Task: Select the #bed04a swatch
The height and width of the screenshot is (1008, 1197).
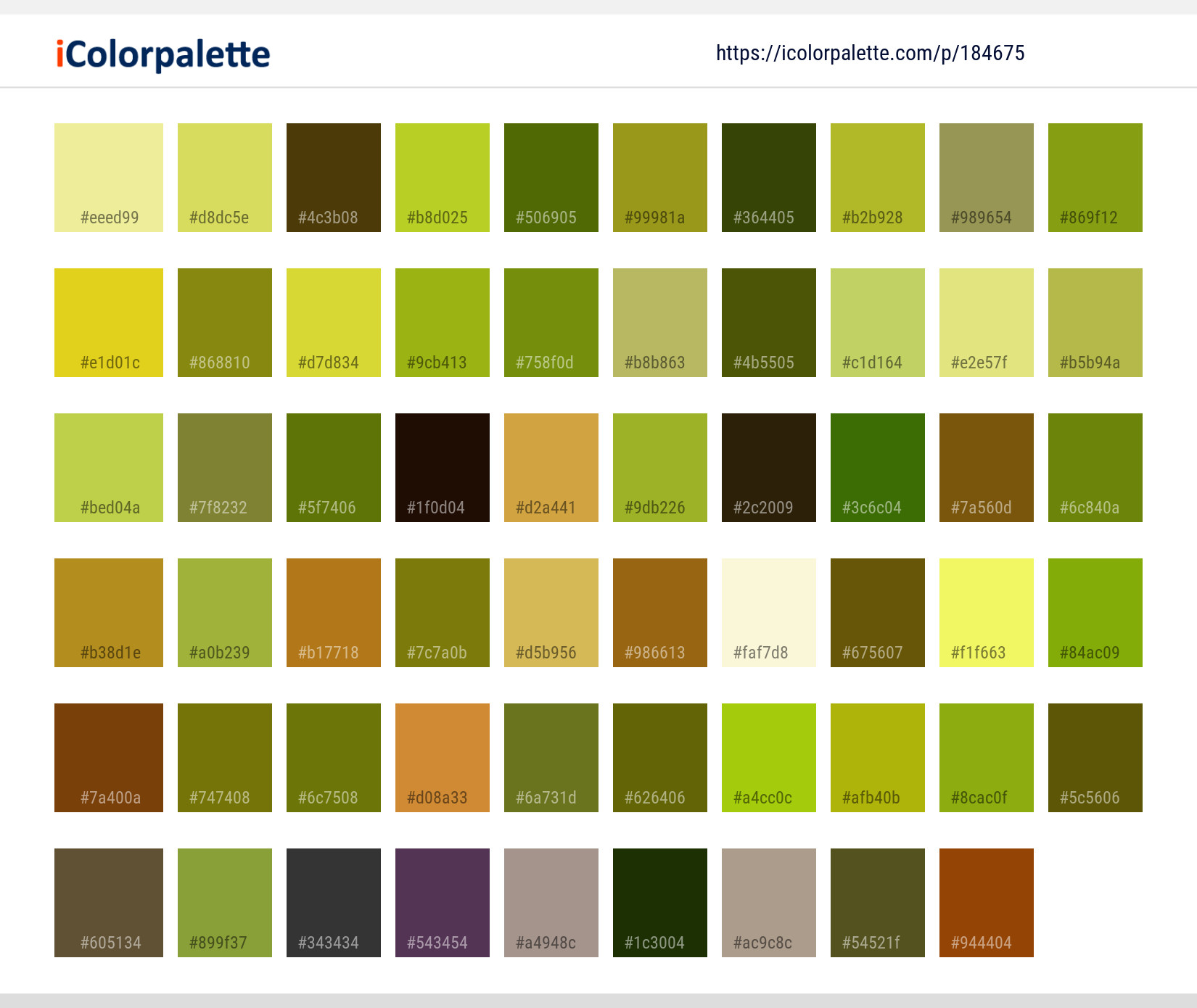Action: click(109, 468)
